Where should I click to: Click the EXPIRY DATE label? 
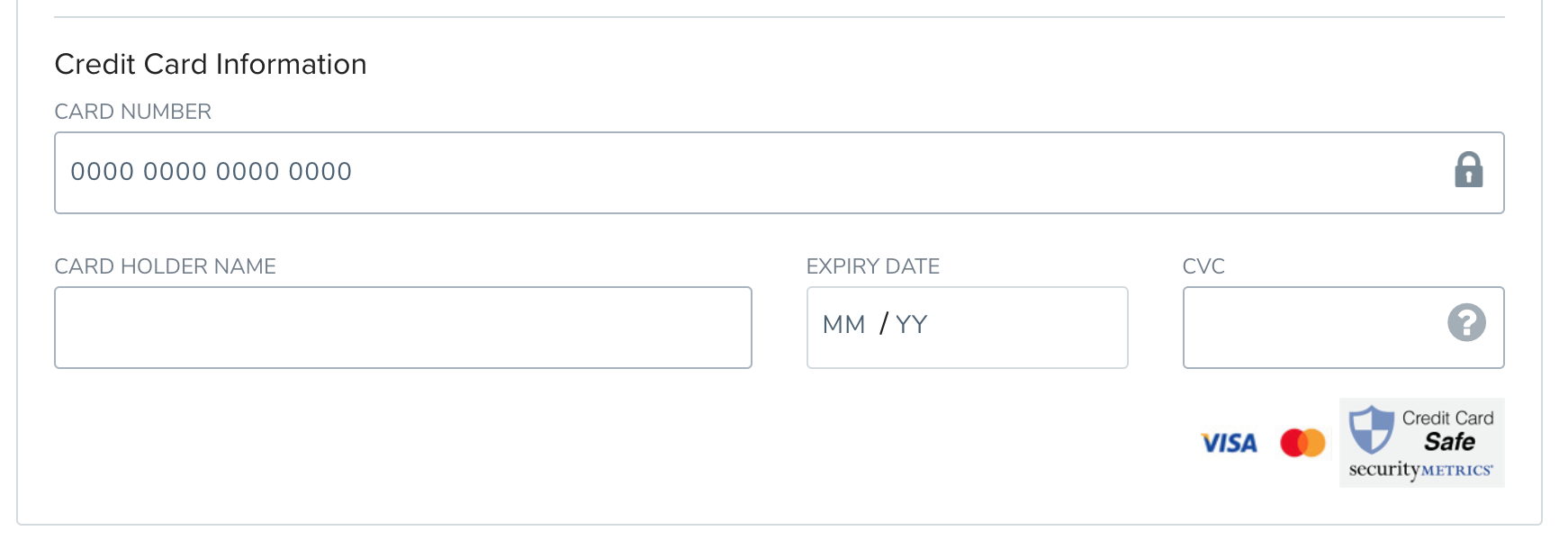[872, 266]
